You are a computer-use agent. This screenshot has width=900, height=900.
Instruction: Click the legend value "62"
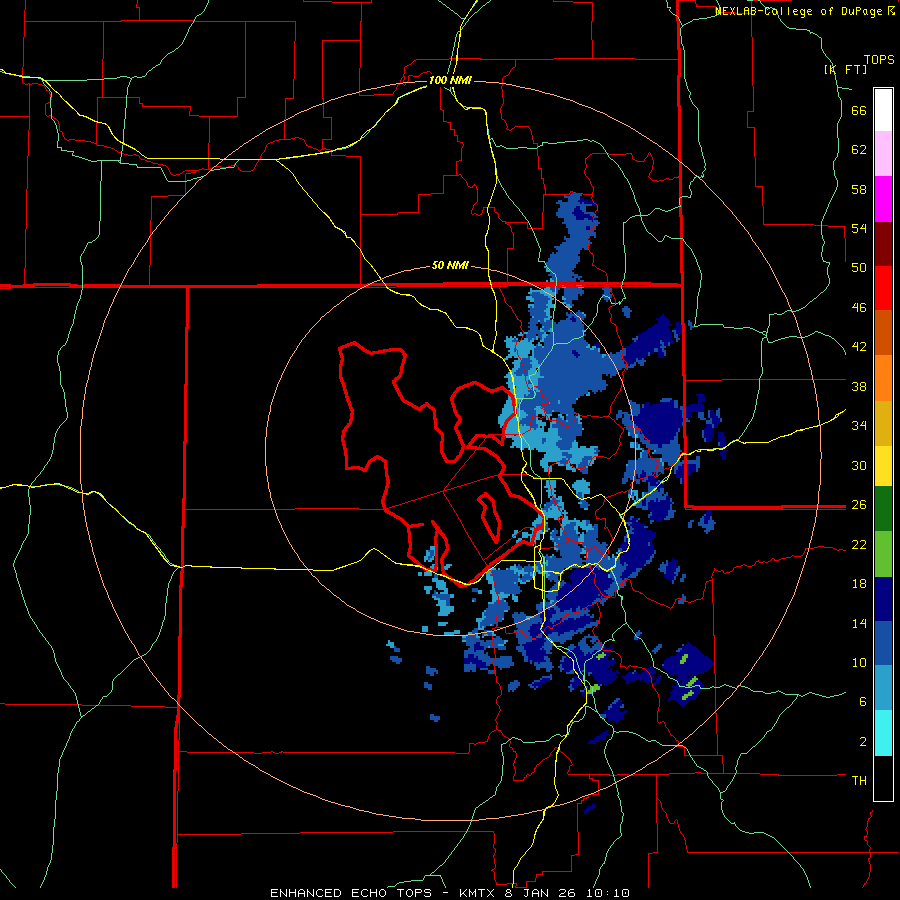click(859, 150)
